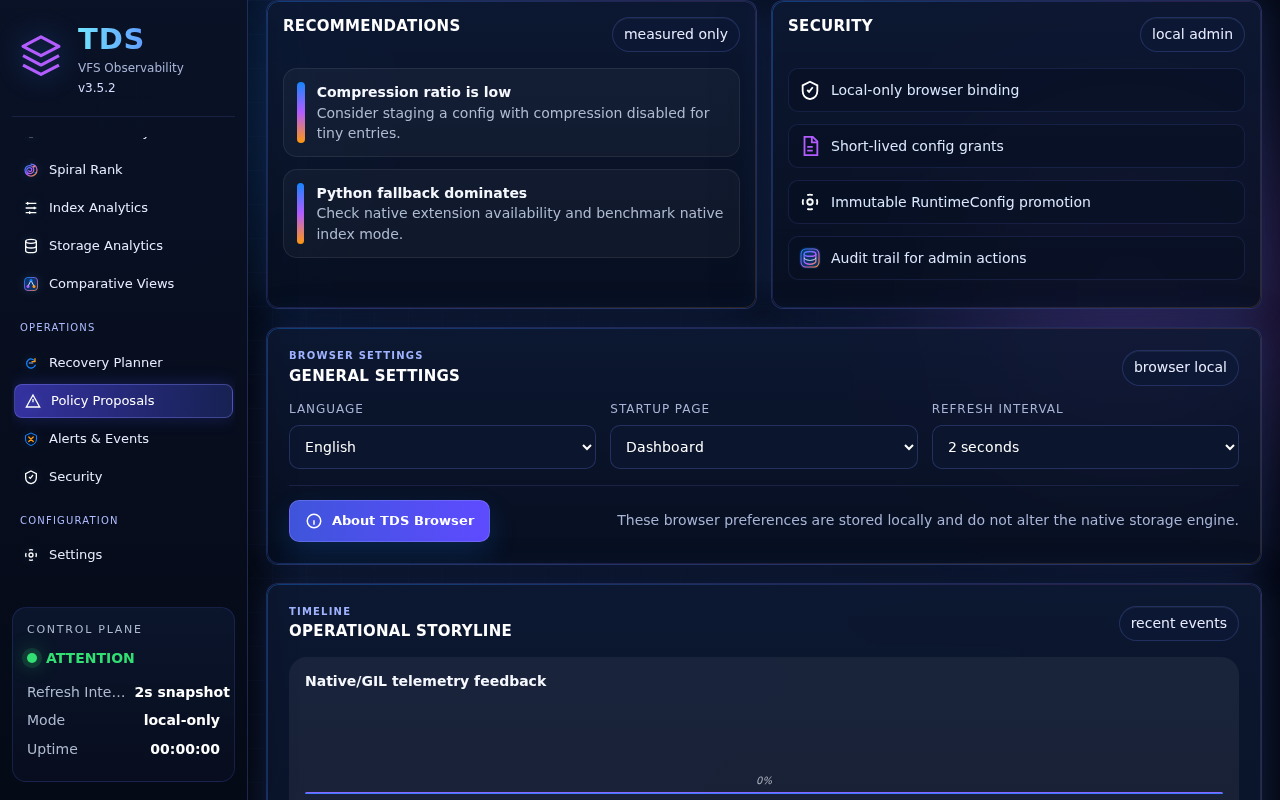The image size is (1280, 800).
Task: Click the 2s snapshot value
Action: (x=182, y=692)
